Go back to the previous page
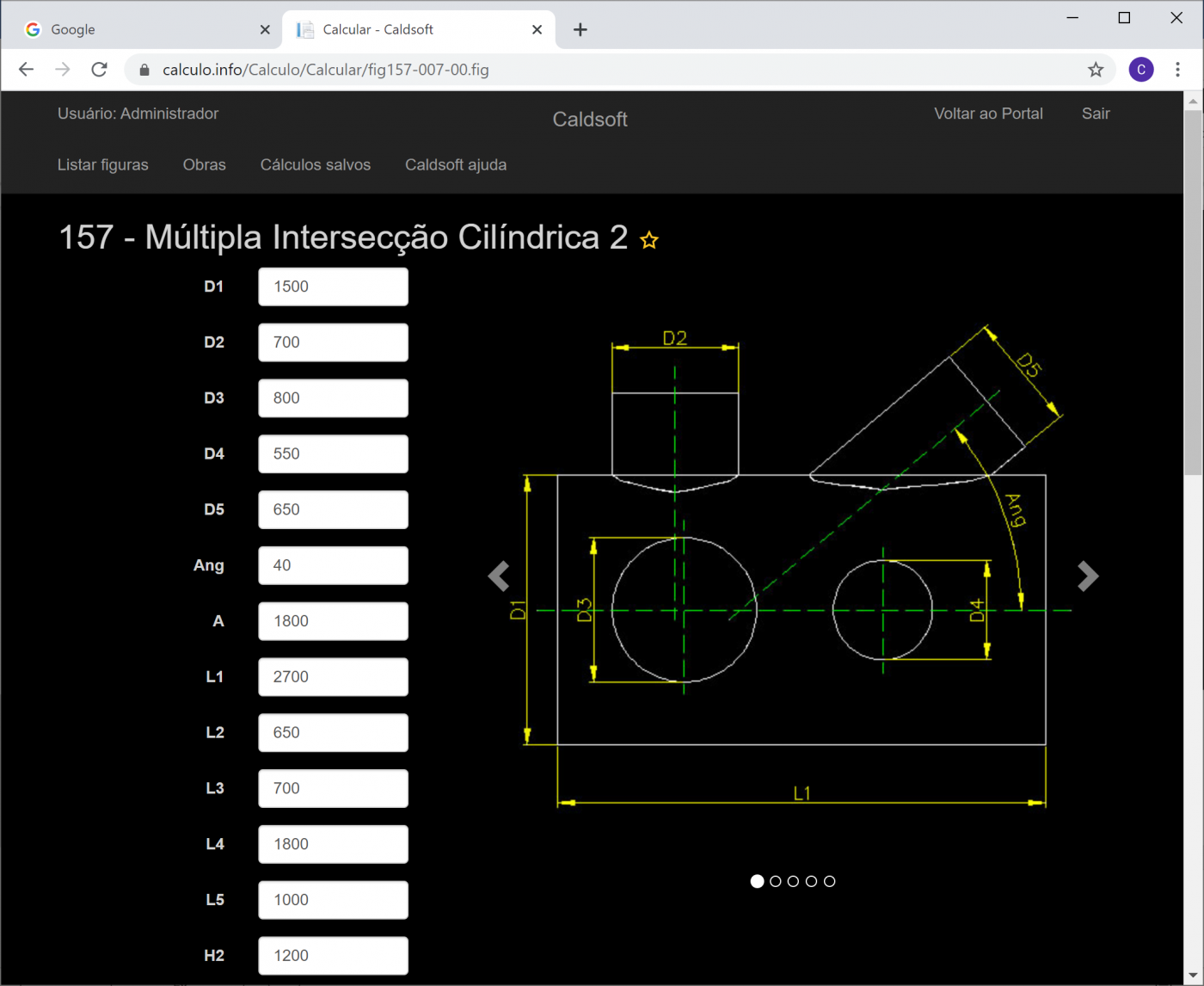 click(26, 70)
